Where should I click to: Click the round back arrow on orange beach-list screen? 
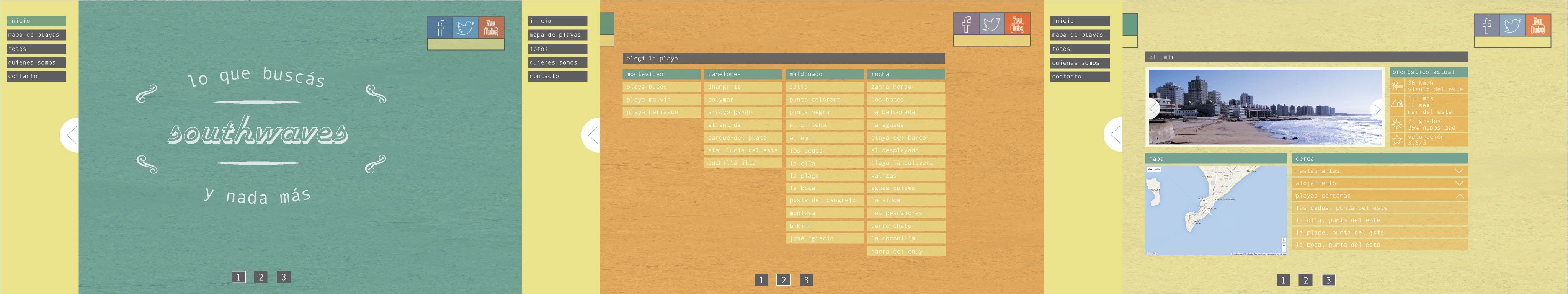(x=592, y=135)
